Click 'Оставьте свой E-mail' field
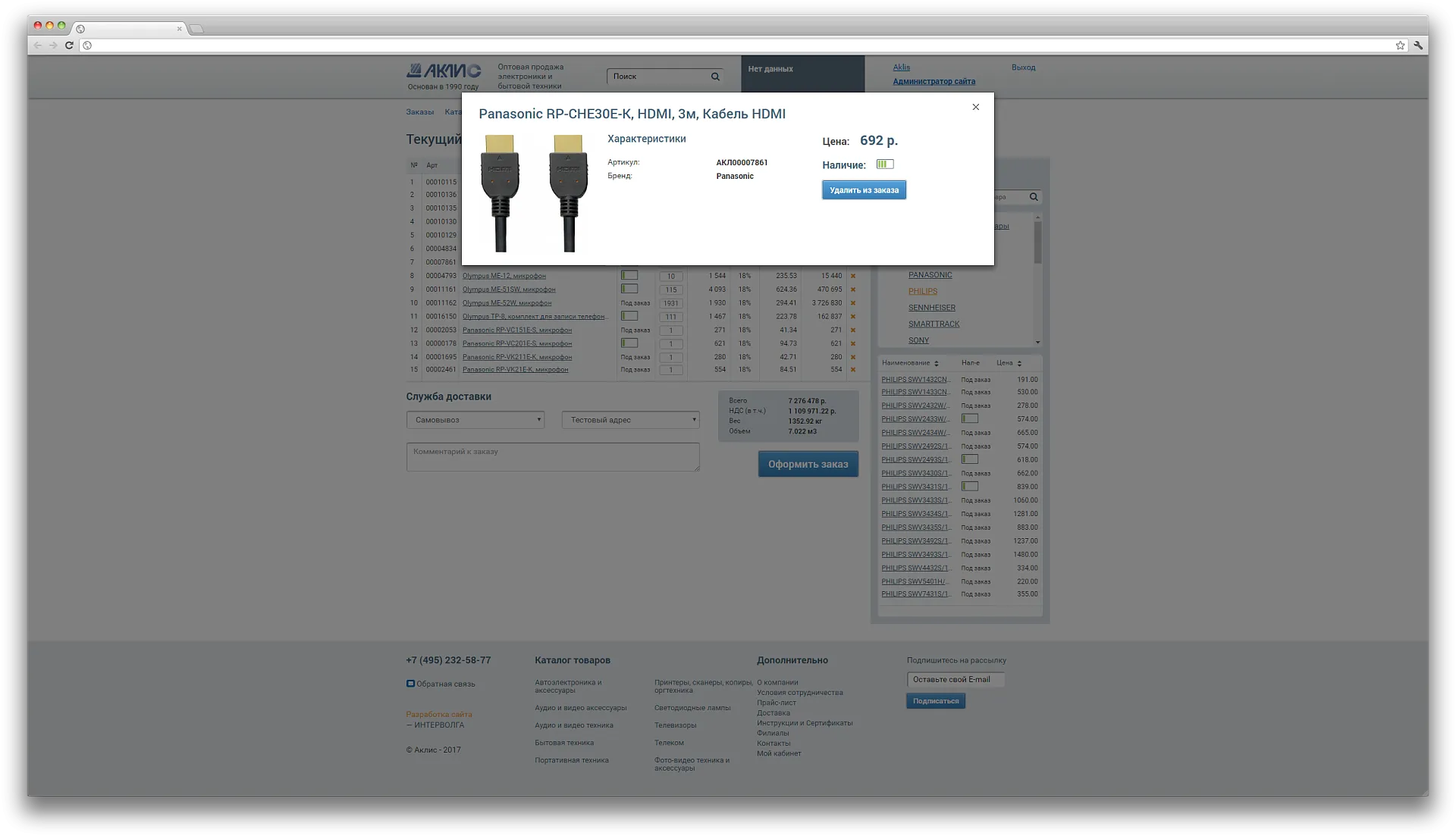Screen dimensions: 1456x836 (955, 680)
